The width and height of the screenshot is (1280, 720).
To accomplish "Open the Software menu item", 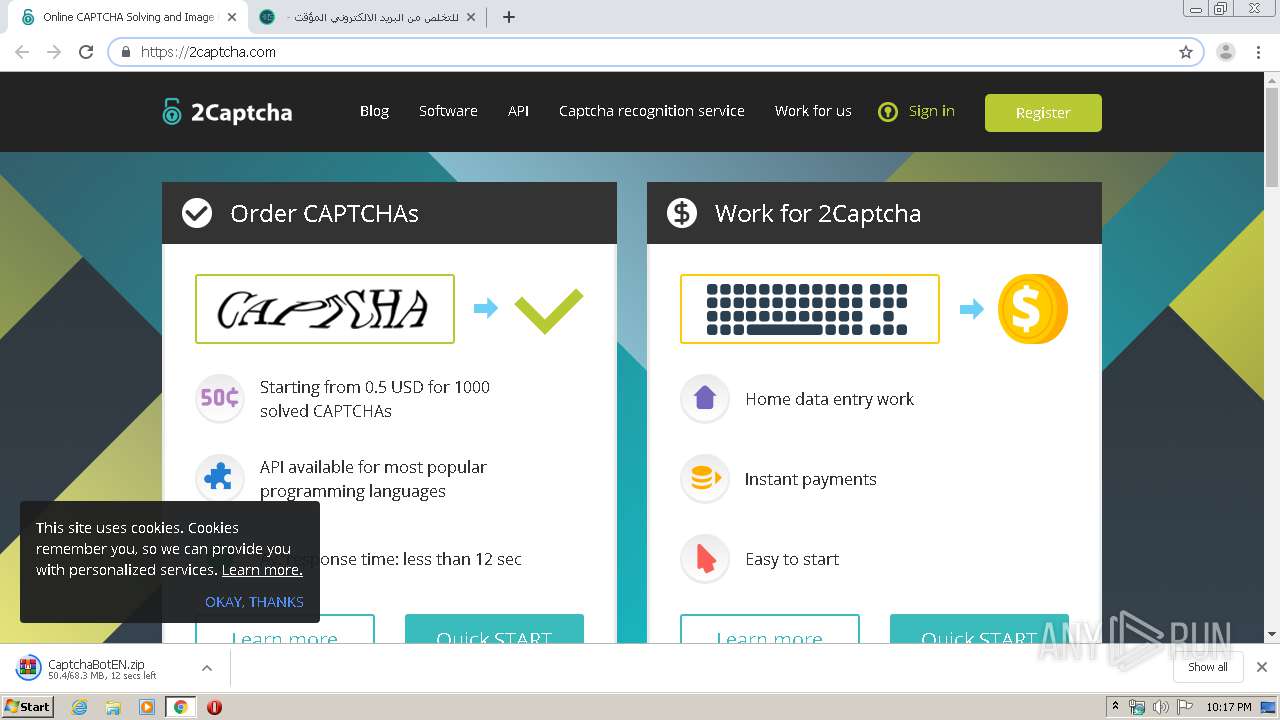I will point(448,111).
